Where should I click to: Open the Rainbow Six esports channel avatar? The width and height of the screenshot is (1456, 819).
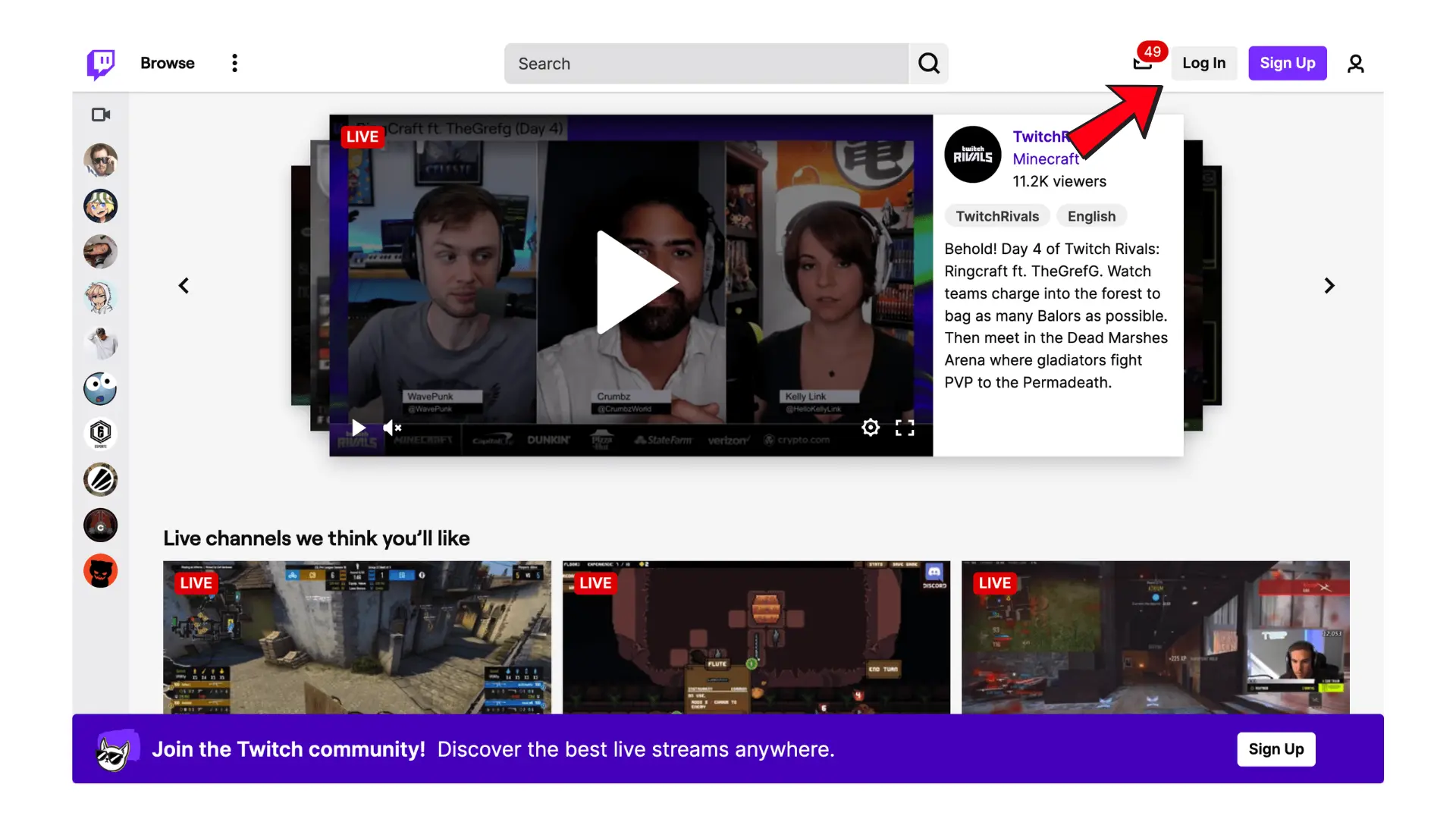[x=101, y=434]
